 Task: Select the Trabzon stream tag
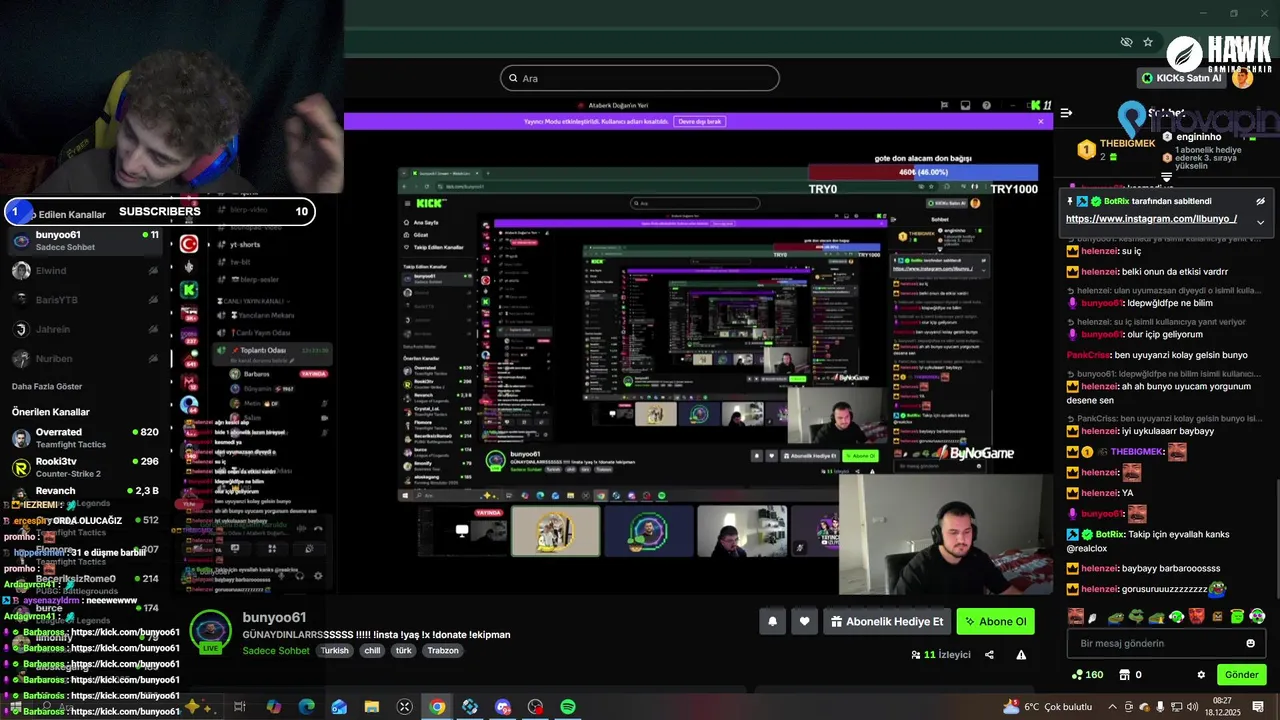(x=443, y=650)
